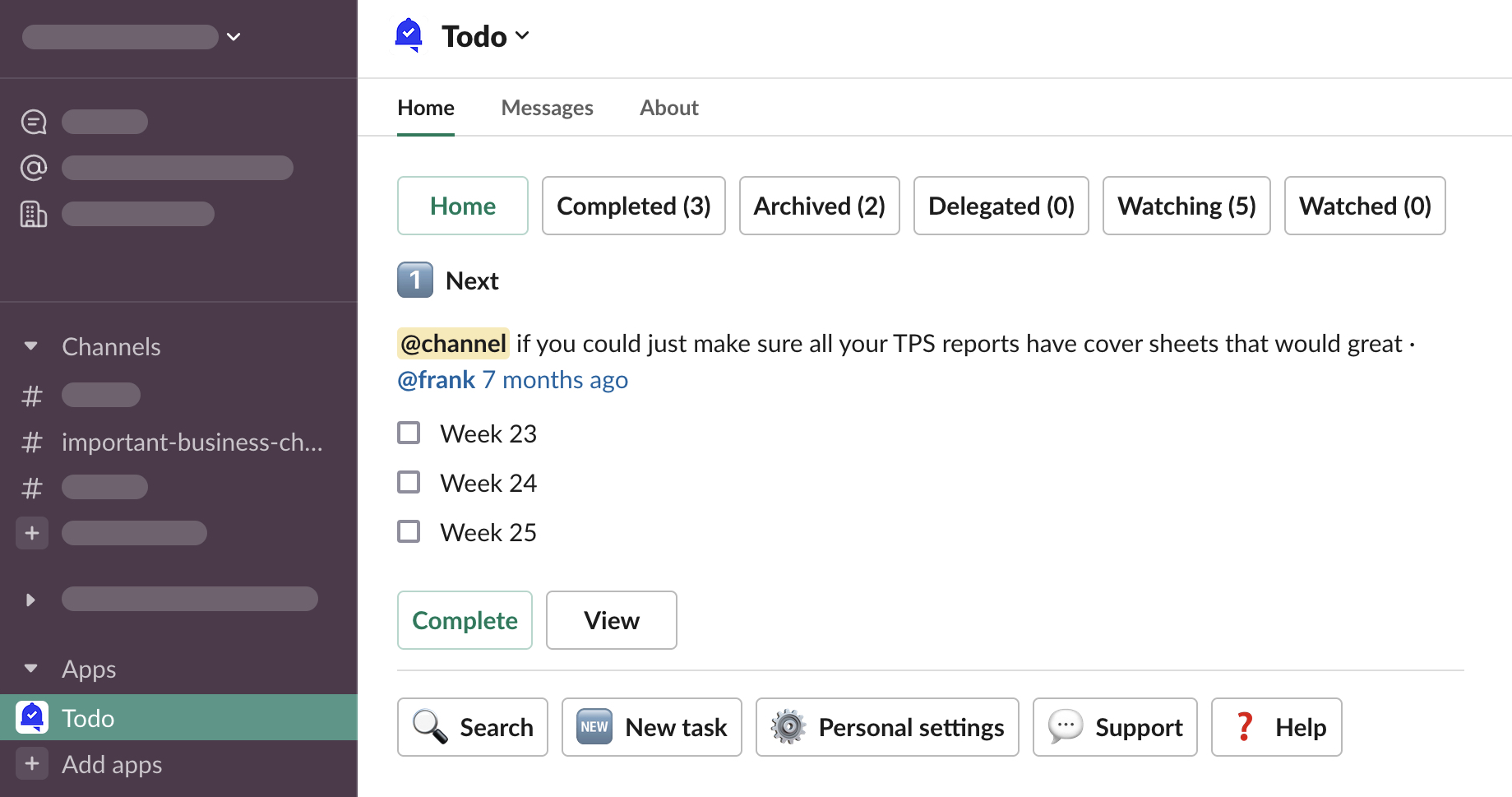Show the Completed (3) tasks list
This screenshot has width=1512, height=797.
click(633, 206)
